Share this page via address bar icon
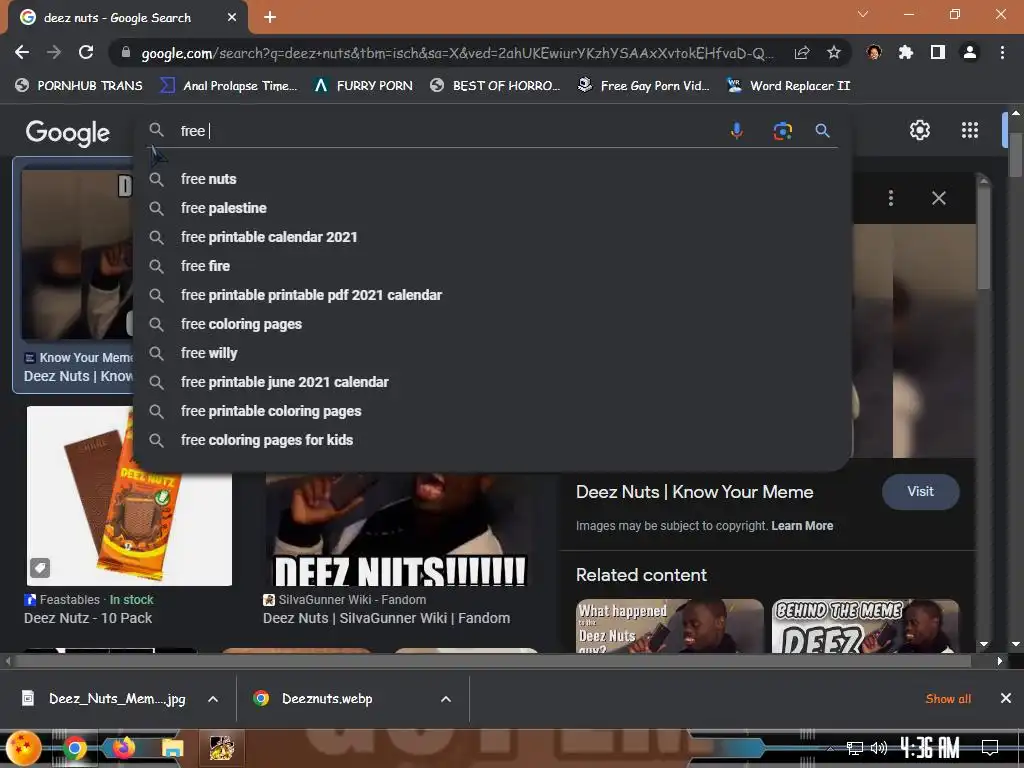Image resolution: width=1024 pixels, height=768 pixels. (x=802, y=53)
